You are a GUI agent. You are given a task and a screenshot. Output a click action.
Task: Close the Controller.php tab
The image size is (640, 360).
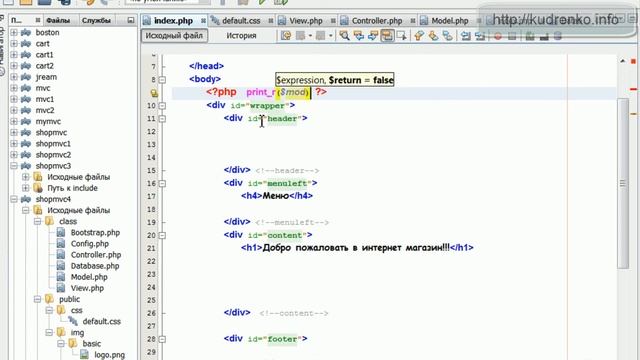pyautogui.click(x=413, y=20)
